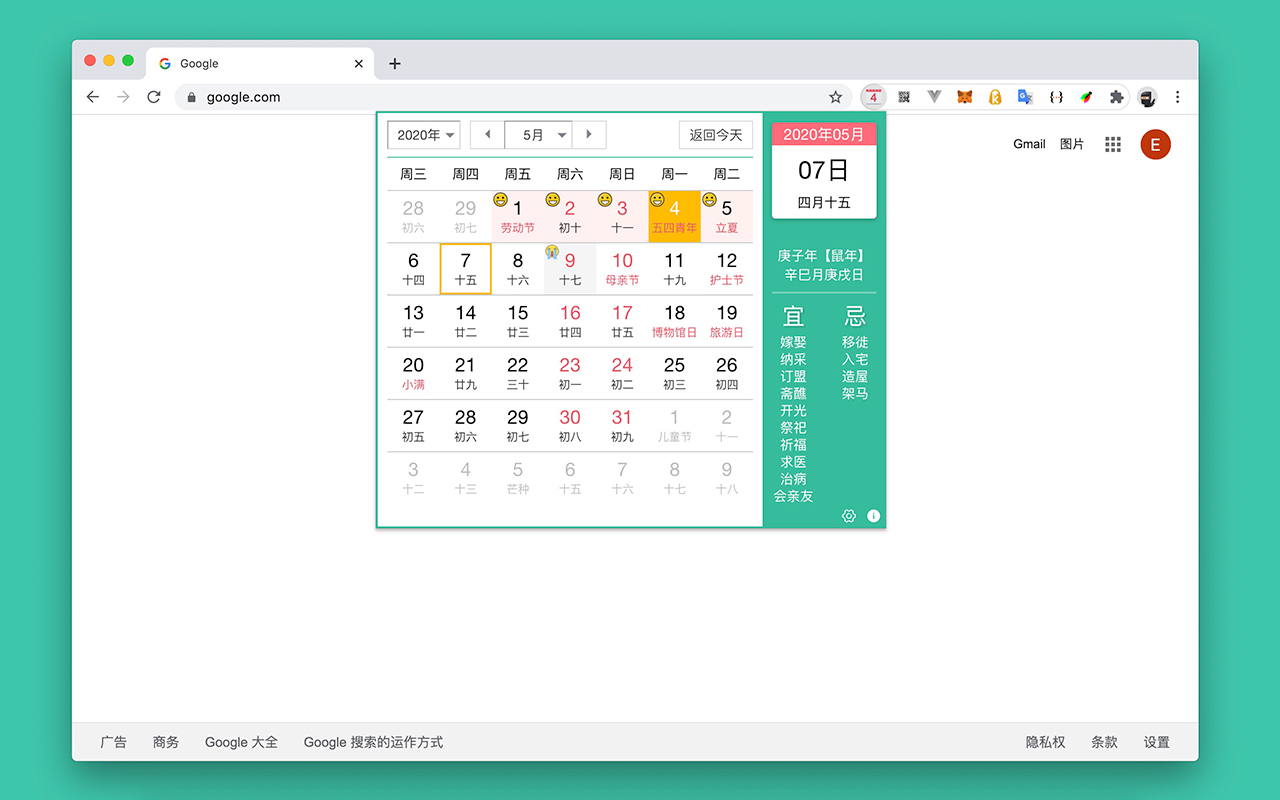The width and height of the screenshot is (1280, 800).
Task: Select May 1 劳动节 in calendar
Action: click(x=518, y=217)
